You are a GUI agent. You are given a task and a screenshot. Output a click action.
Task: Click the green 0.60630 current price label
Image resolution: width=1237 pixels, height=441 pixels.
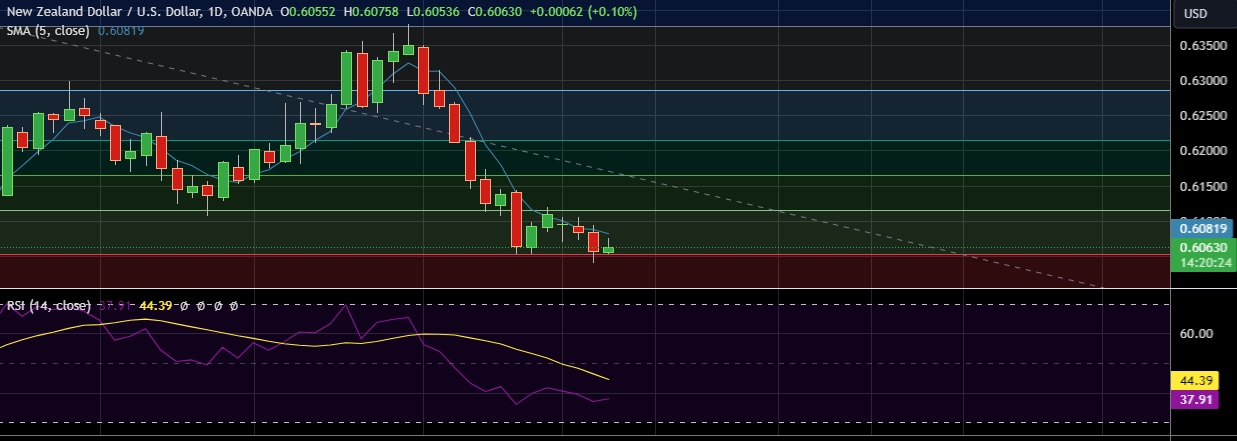click(1203, 246)
